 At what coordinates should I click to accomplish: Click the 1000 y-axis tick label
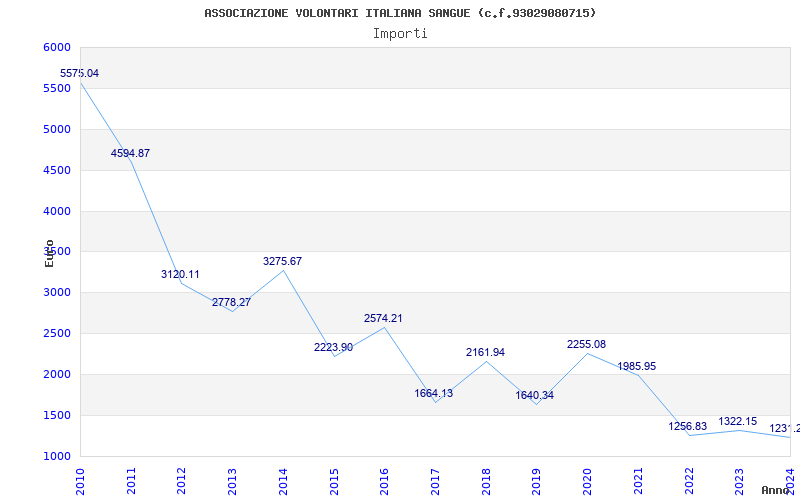56,456
